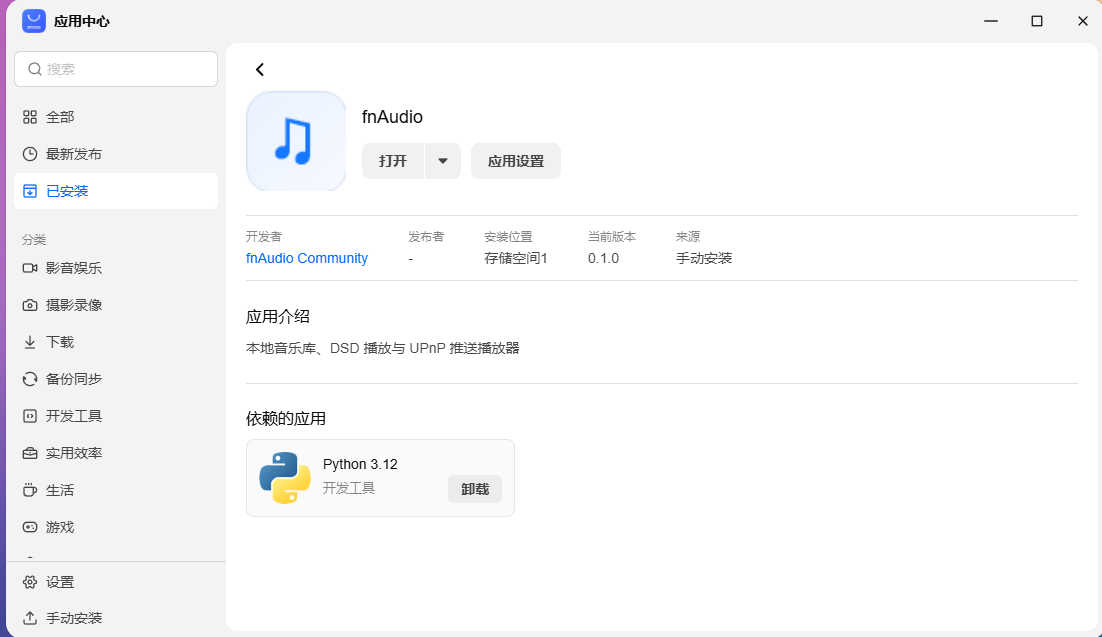Open the fnAudio Community developer link
This screenshot has height=637, width=1102.
point(306,258)
